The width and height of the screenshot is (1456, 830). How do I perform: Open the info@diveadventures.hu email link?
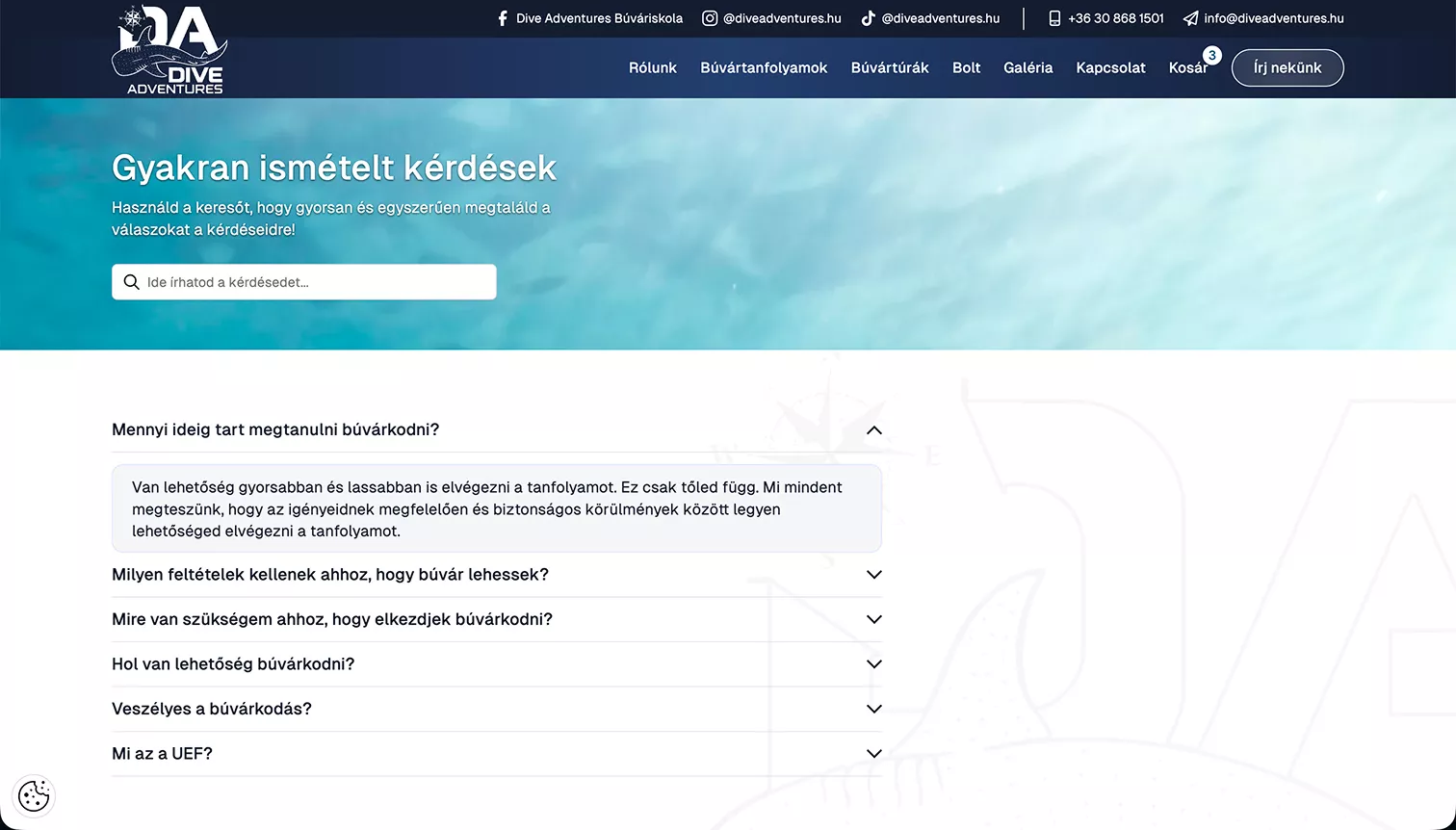1273,18
